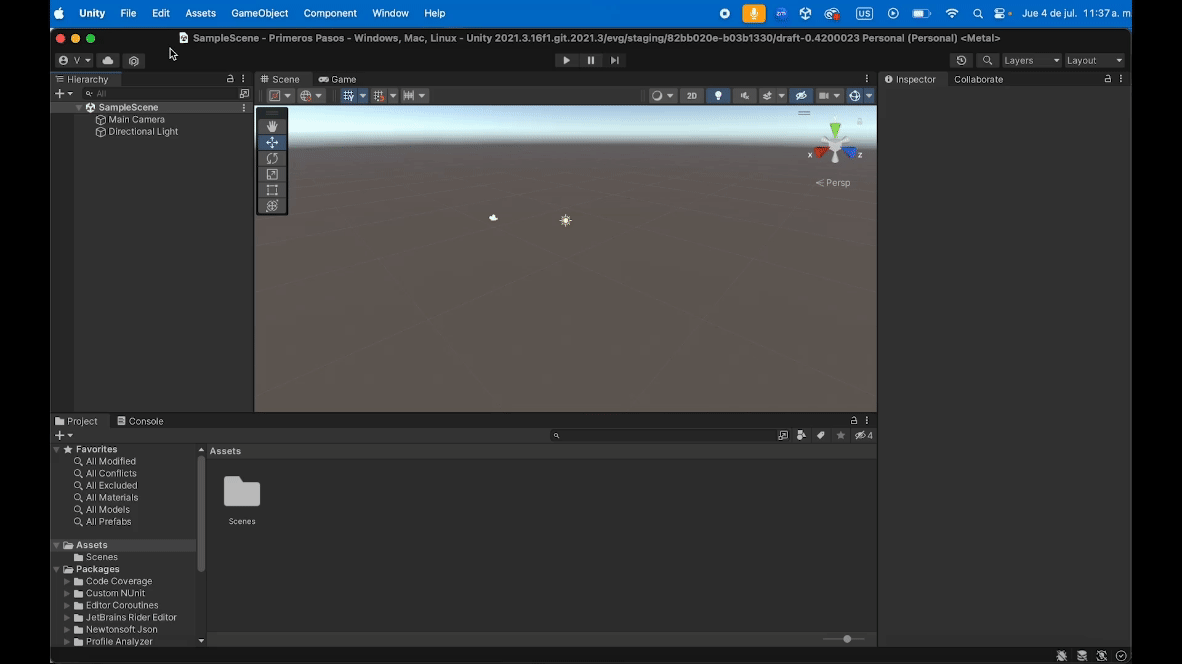Viewport: 1182px width, 664px height.
Task: Adjust the asset icon size slider
Action: coord(846,639)
